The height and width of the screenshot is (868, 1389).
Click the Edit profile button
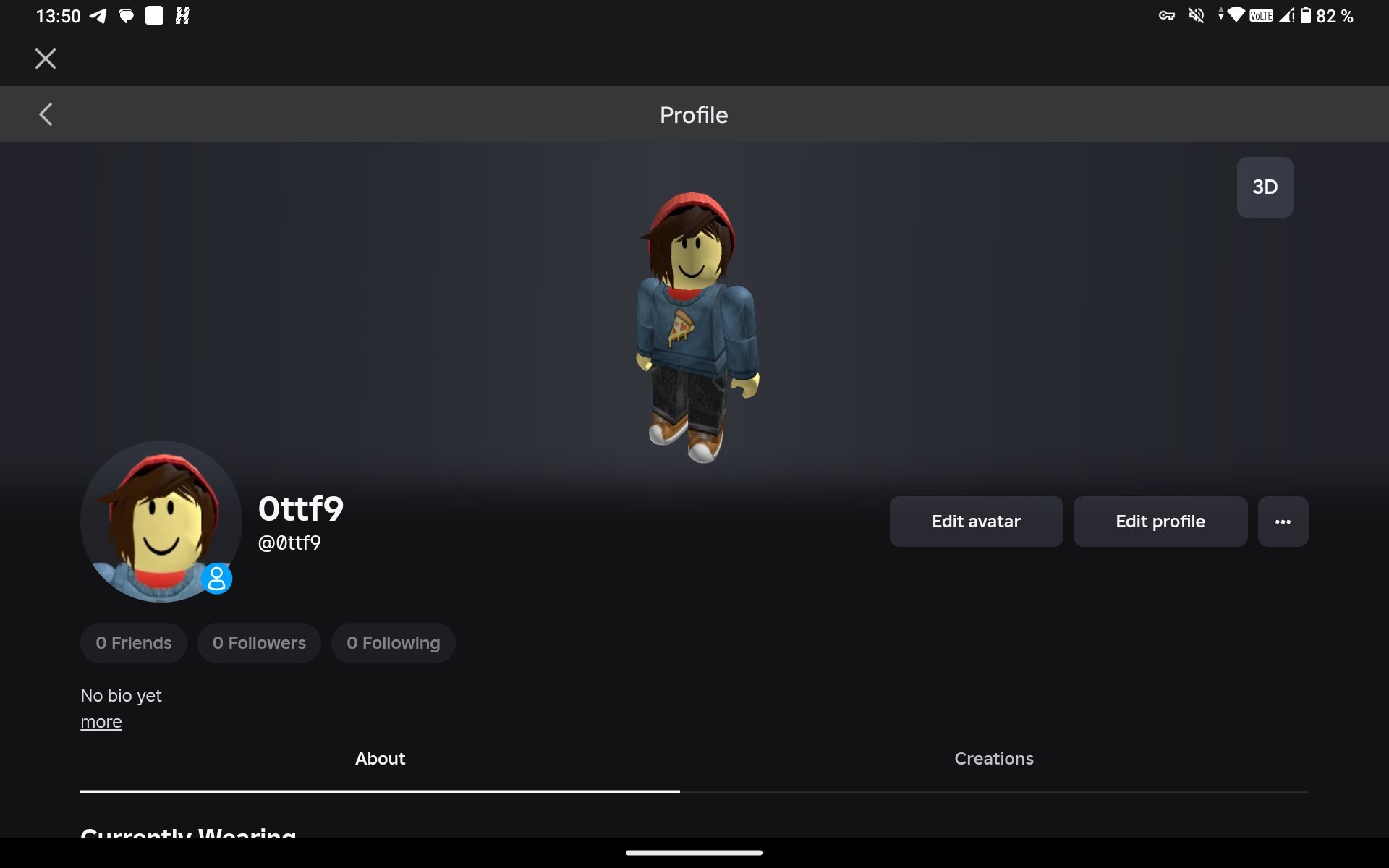pyautogui.click(x=1160, y=522)
